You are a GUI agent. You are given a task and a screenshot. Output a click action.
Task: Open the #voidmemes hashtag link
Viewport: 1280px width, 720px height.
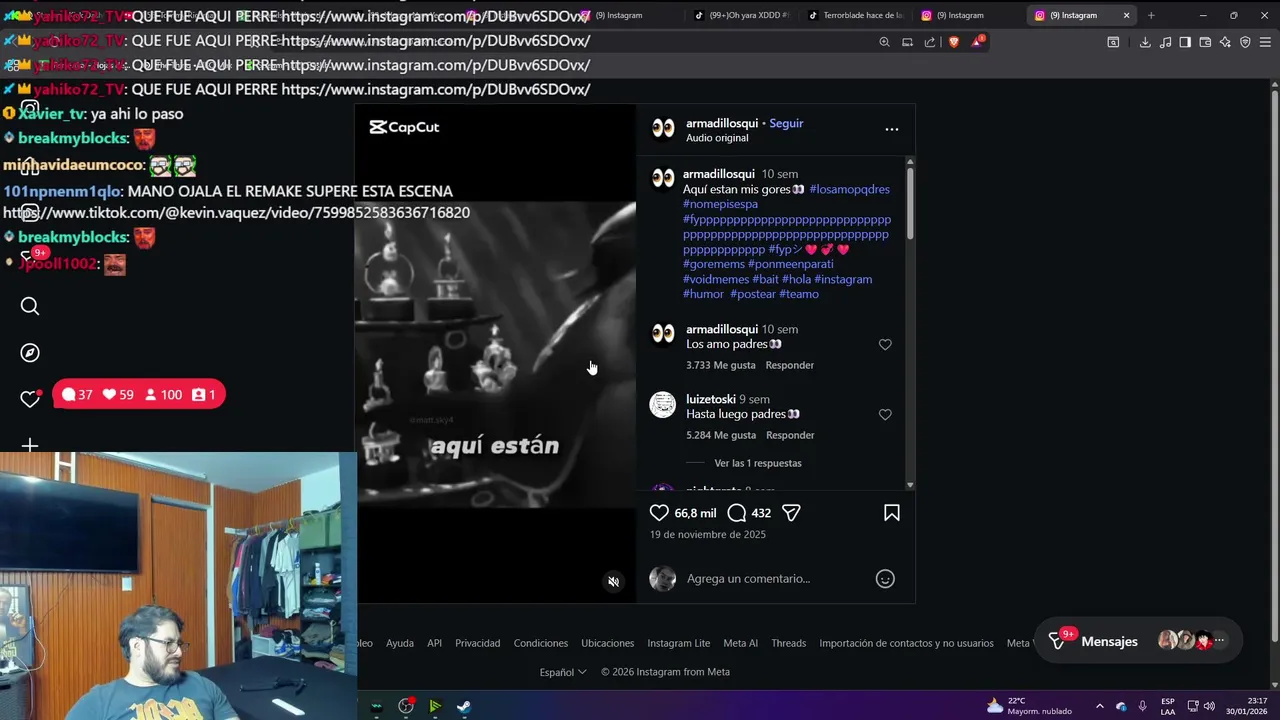tap(716, 279)
